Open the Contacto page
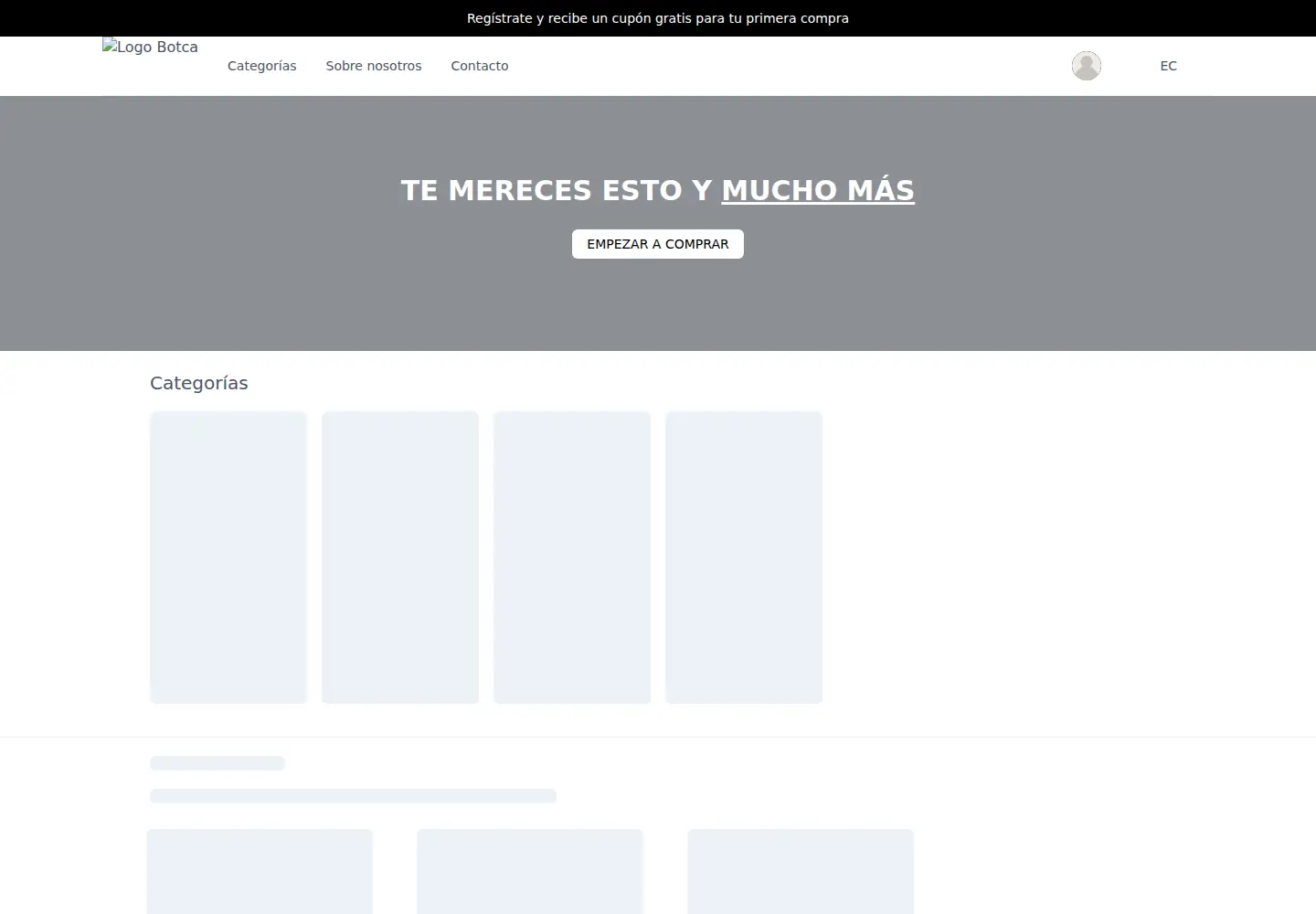The height and width of the screenshot is (914, 1316). pyautogui.click(x=480, y=66)
